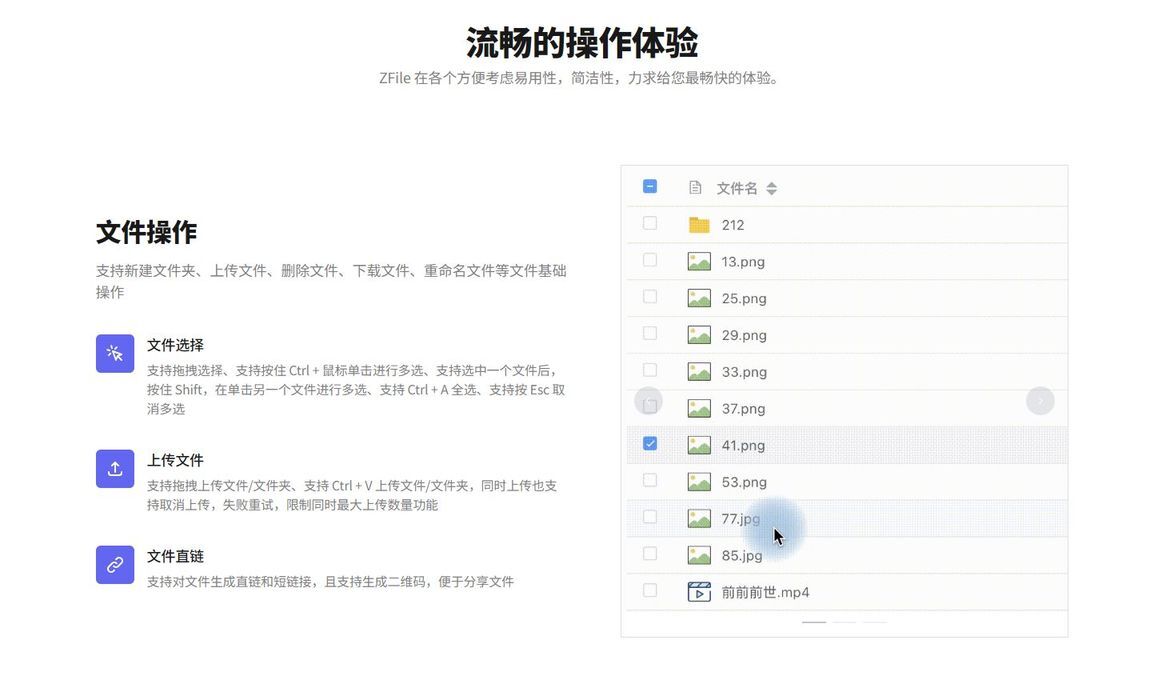Image resolution: width=1166 pixels, height=680 pixels.
Task: Uncheck the box for 41.png
Action: click(650, 443)
